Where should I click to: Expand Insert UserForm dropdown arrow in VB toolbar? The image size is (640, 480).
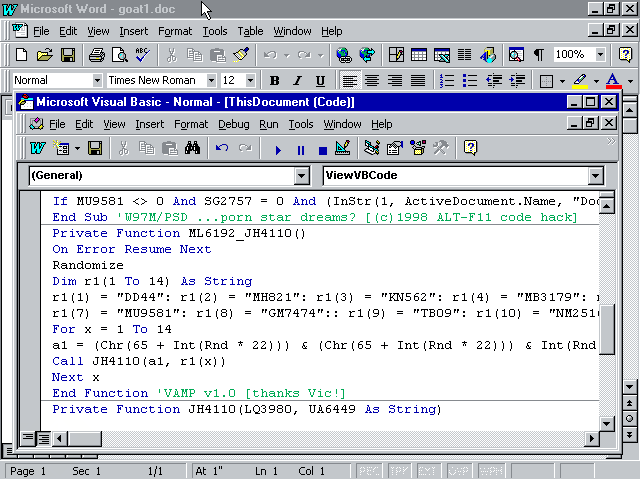click(x=77, y=148)
